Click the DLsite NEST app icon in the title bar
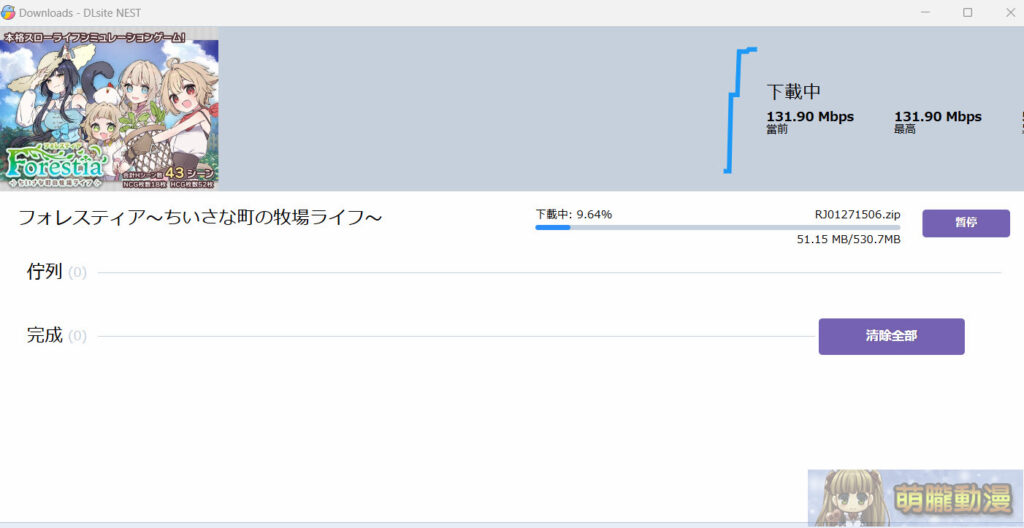1024x528 pixels. click(8, 12)
